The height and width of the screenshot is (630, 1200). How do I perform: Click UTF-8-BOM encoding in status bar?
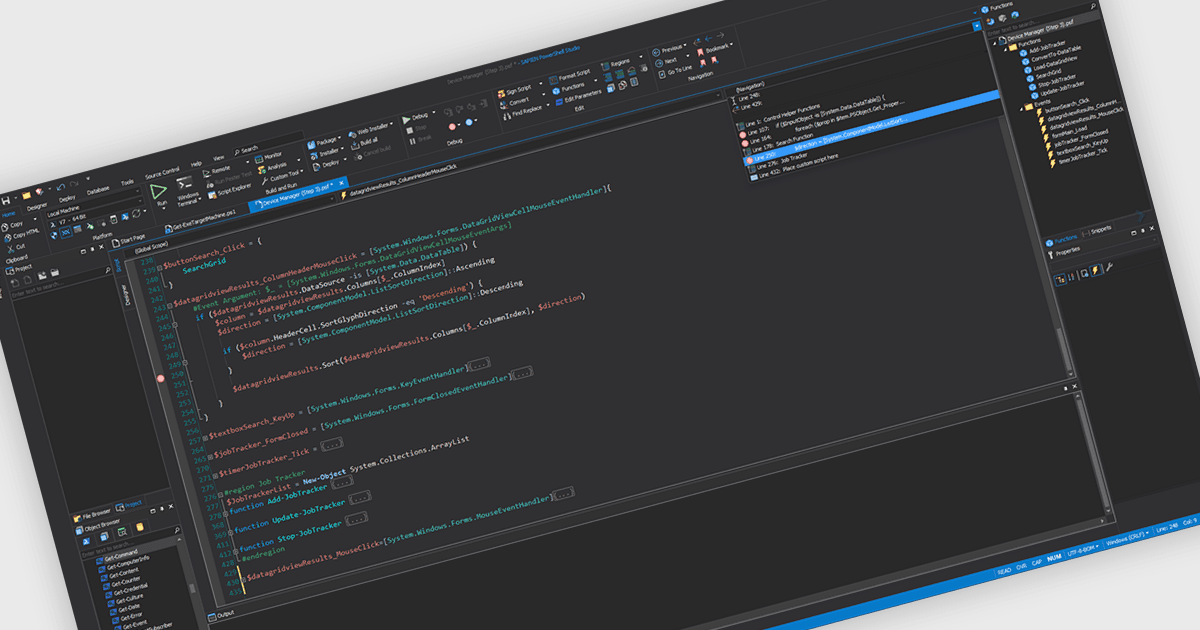coord(1082,550)
